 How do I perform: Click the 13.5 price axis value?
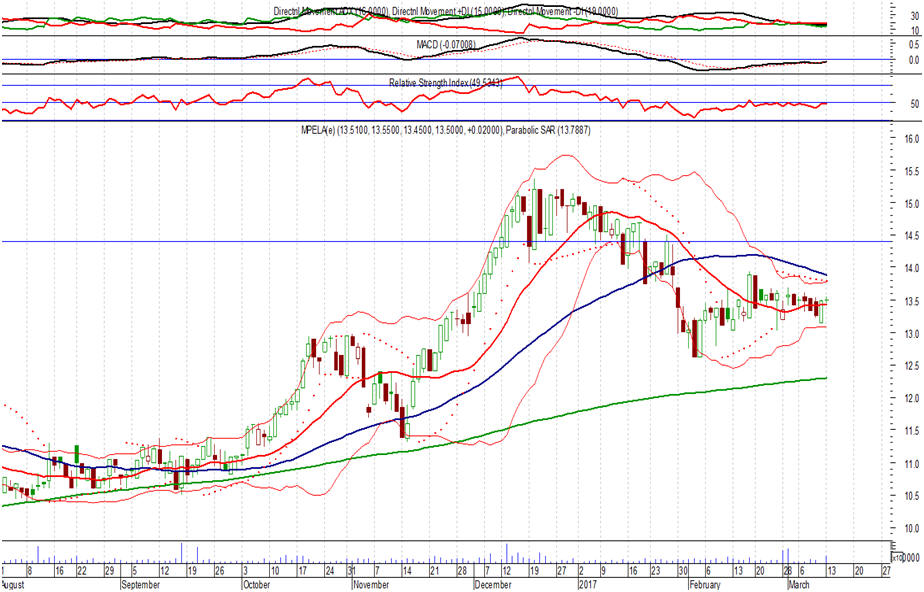click(912, 301)
